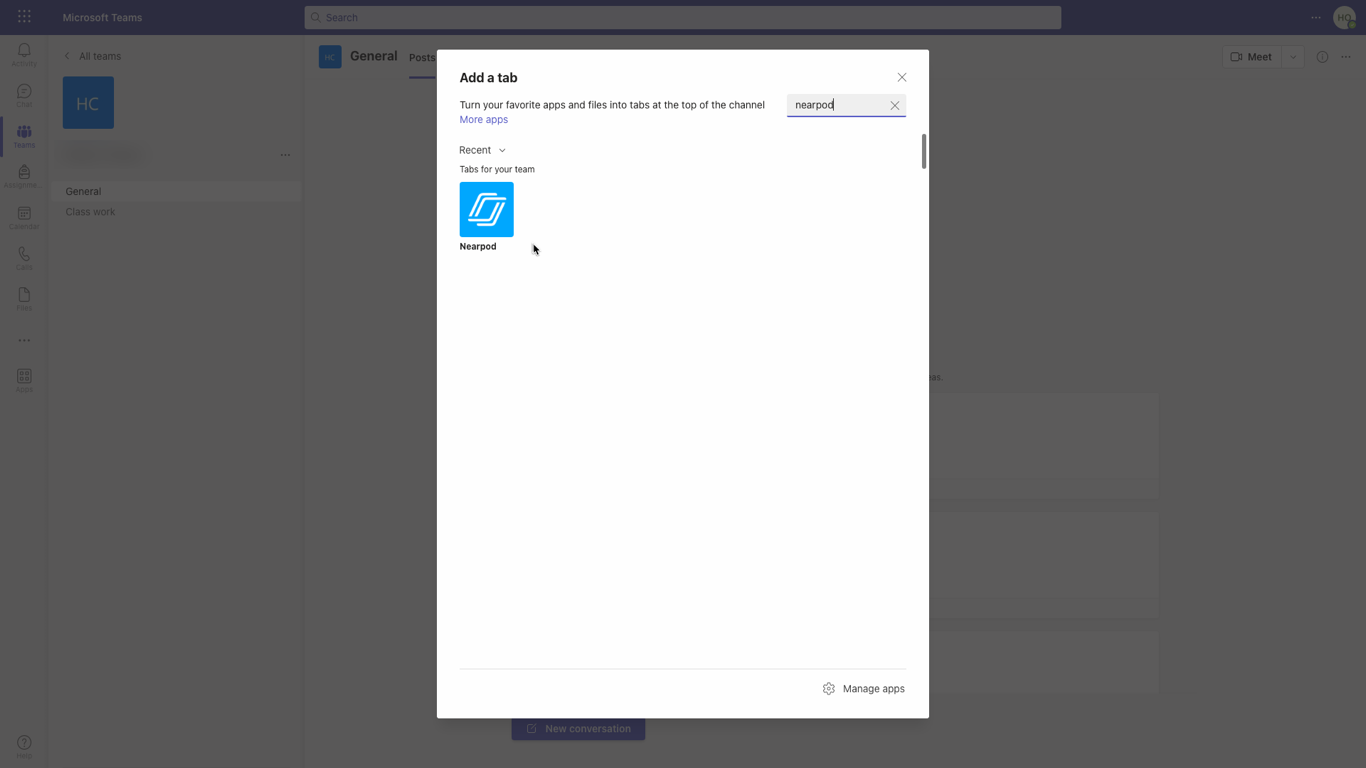Viewport: 1366px width, 768px height.
Task: Open the Activity bell in sidebar
Action: point(24,54)
